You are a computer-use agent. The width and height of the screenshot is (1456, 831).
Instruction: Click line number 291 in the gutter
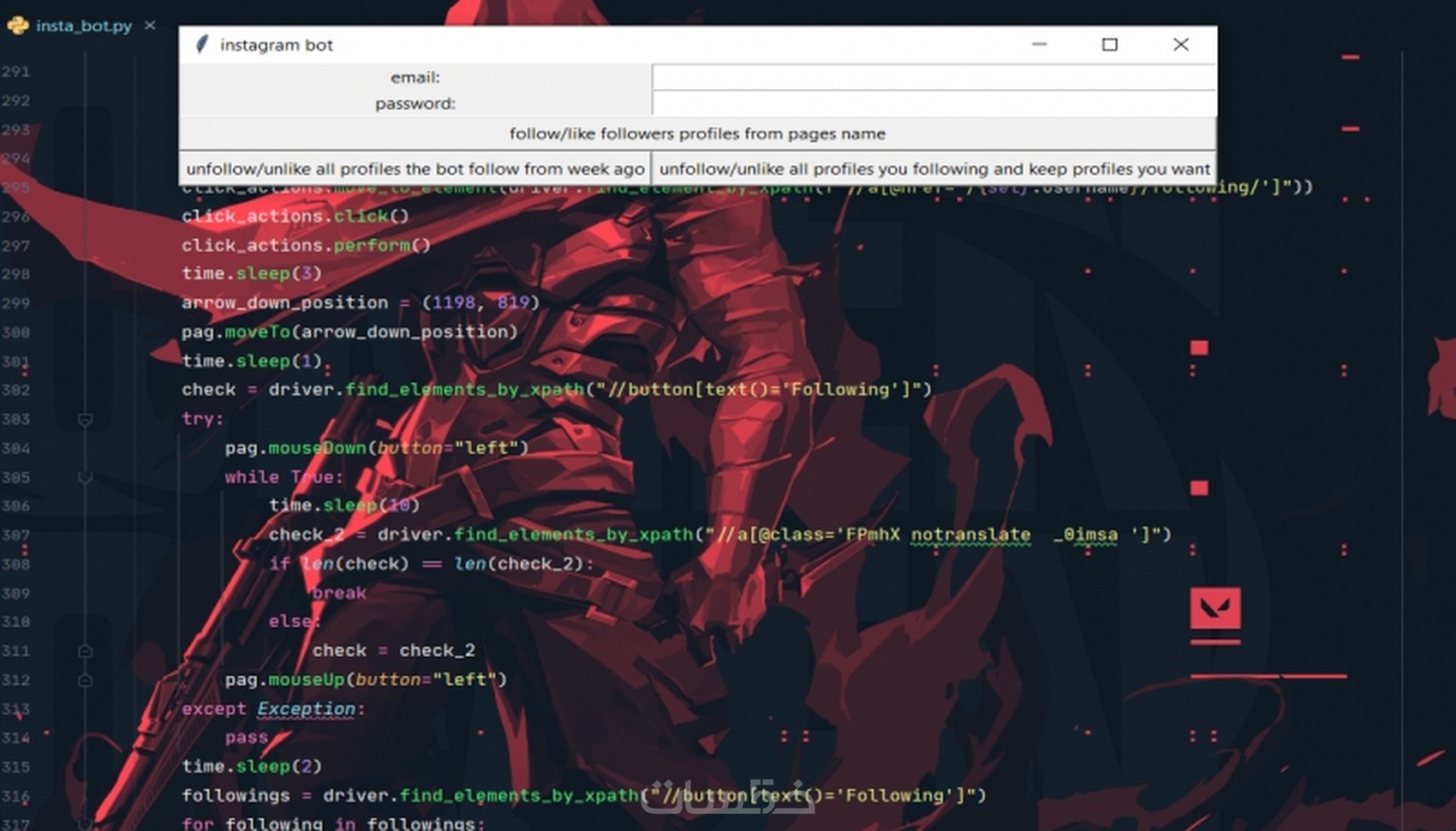coord(16,71)
